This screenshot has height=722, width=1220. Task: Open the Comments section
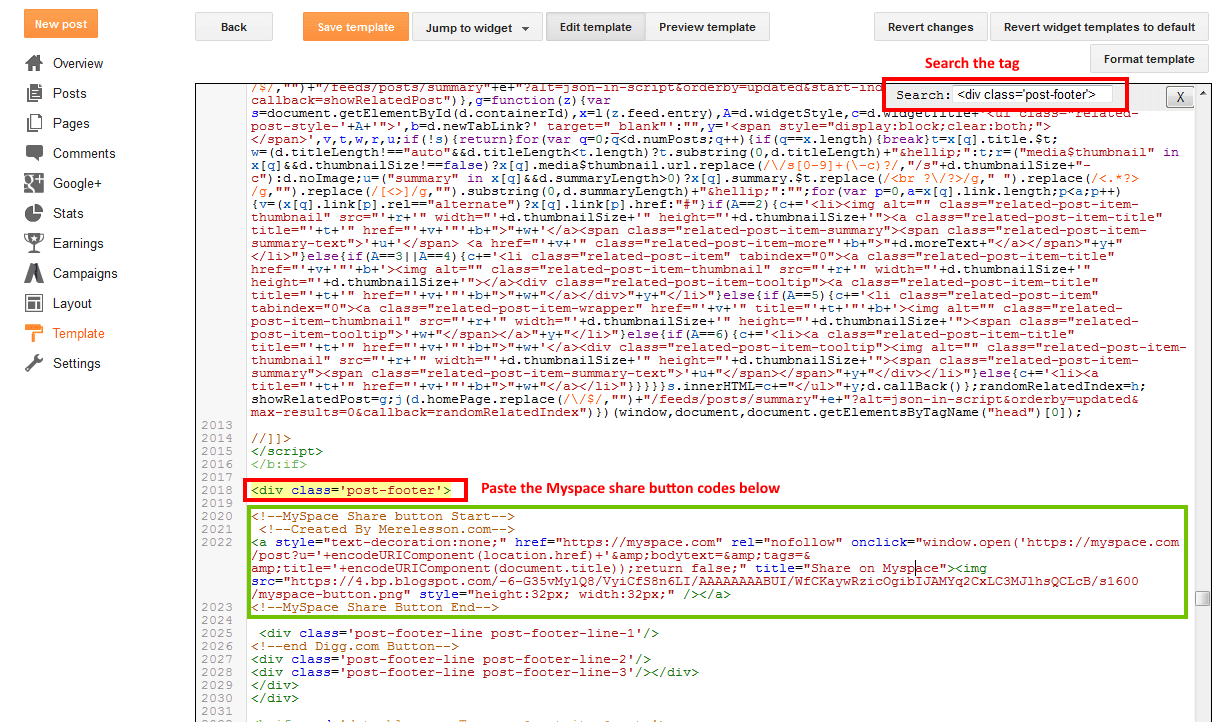pyautogui.click(x=84, y=153)
